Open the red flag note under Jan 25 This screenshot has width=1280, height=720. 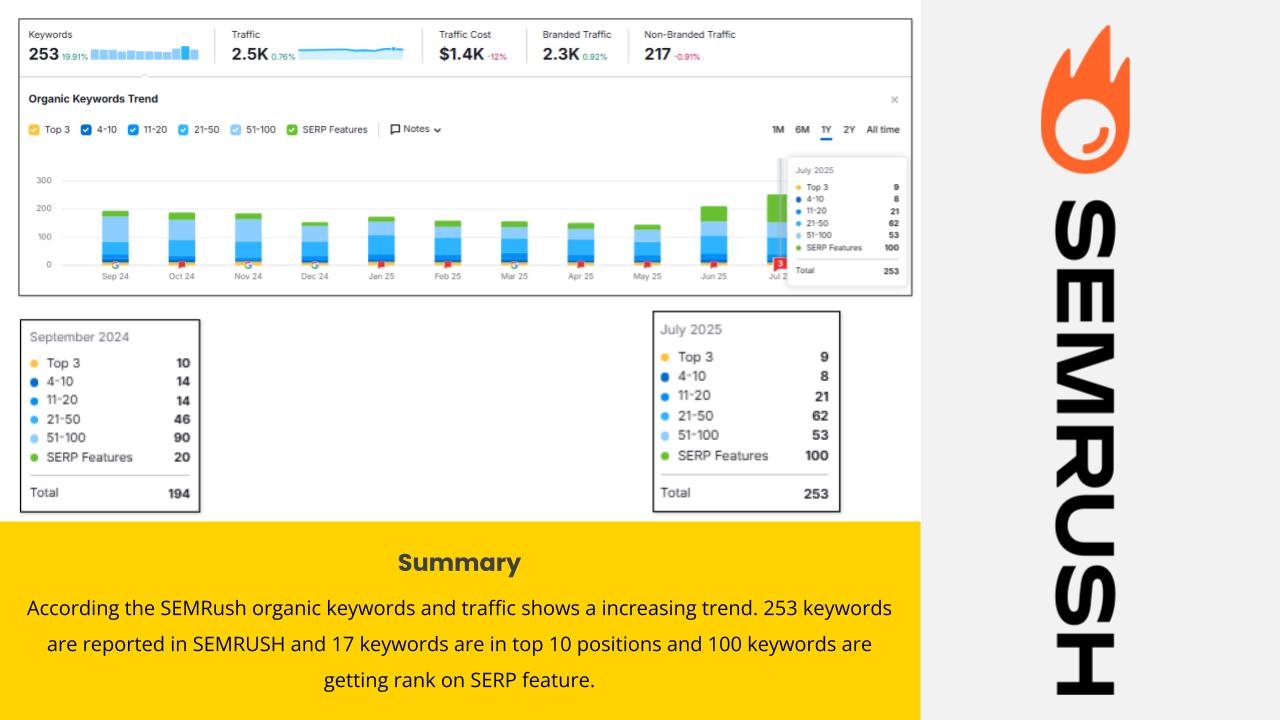click(x=380, y=265)
